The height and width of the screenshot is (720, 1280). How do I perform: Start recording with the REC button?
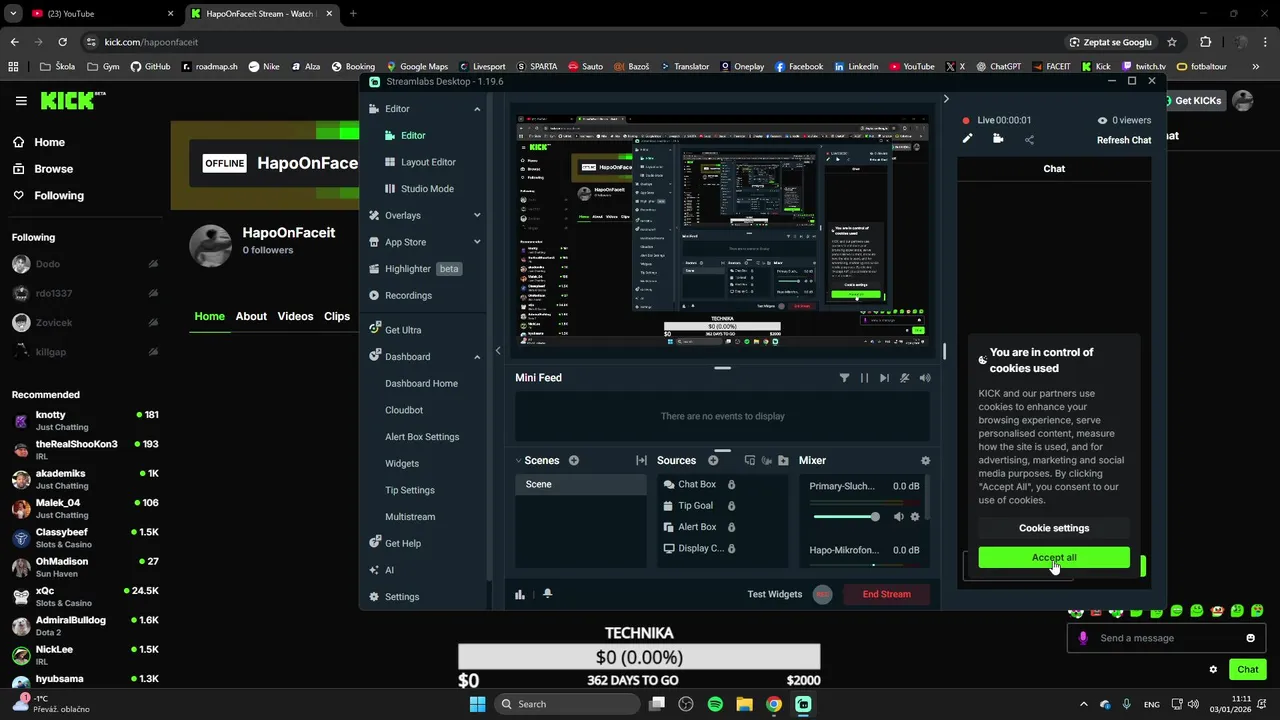click(x=822, y=594)
